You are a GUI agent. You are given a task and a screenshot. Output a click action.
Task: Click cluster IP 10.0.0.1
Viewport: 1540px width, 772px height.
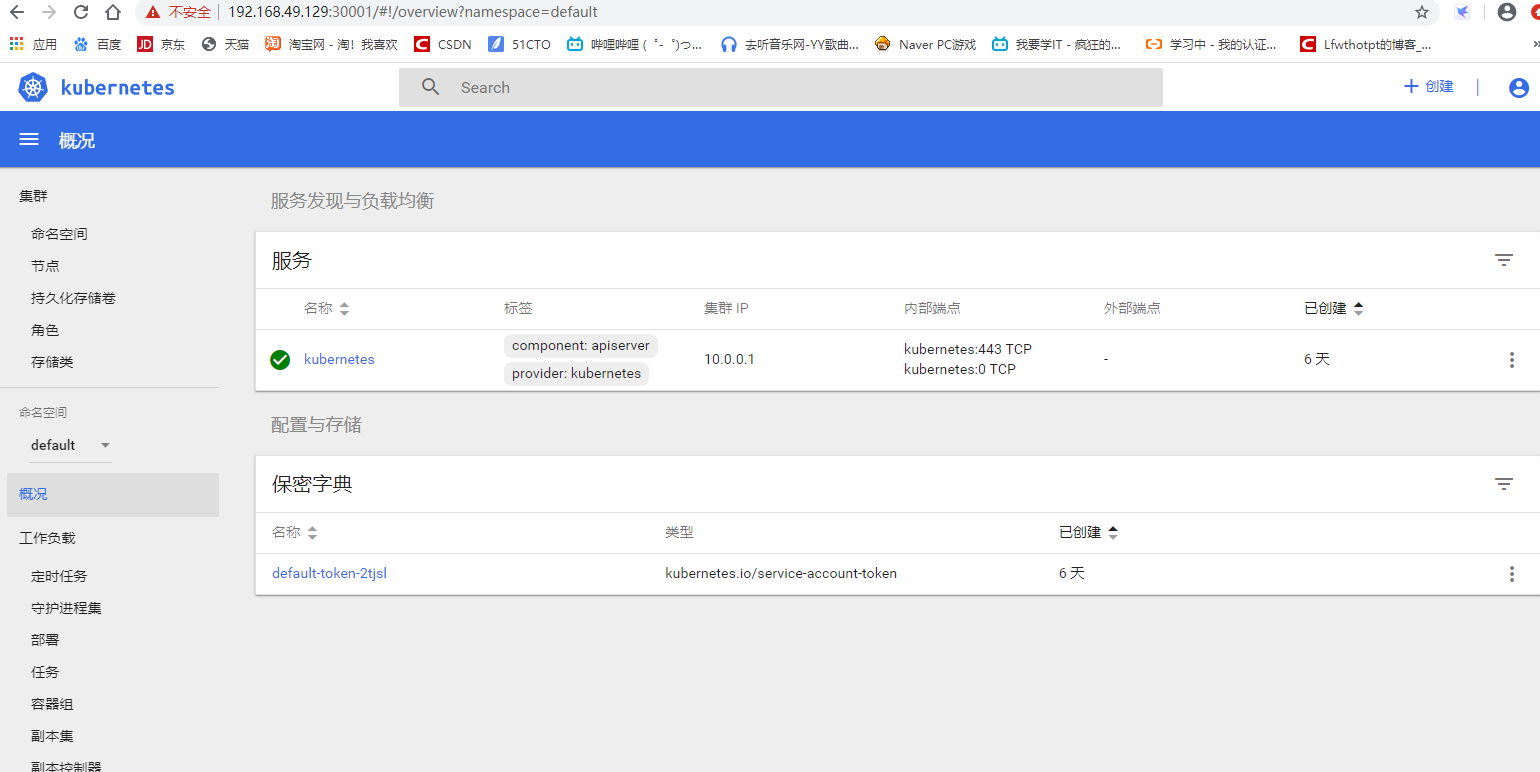point(729,360)
